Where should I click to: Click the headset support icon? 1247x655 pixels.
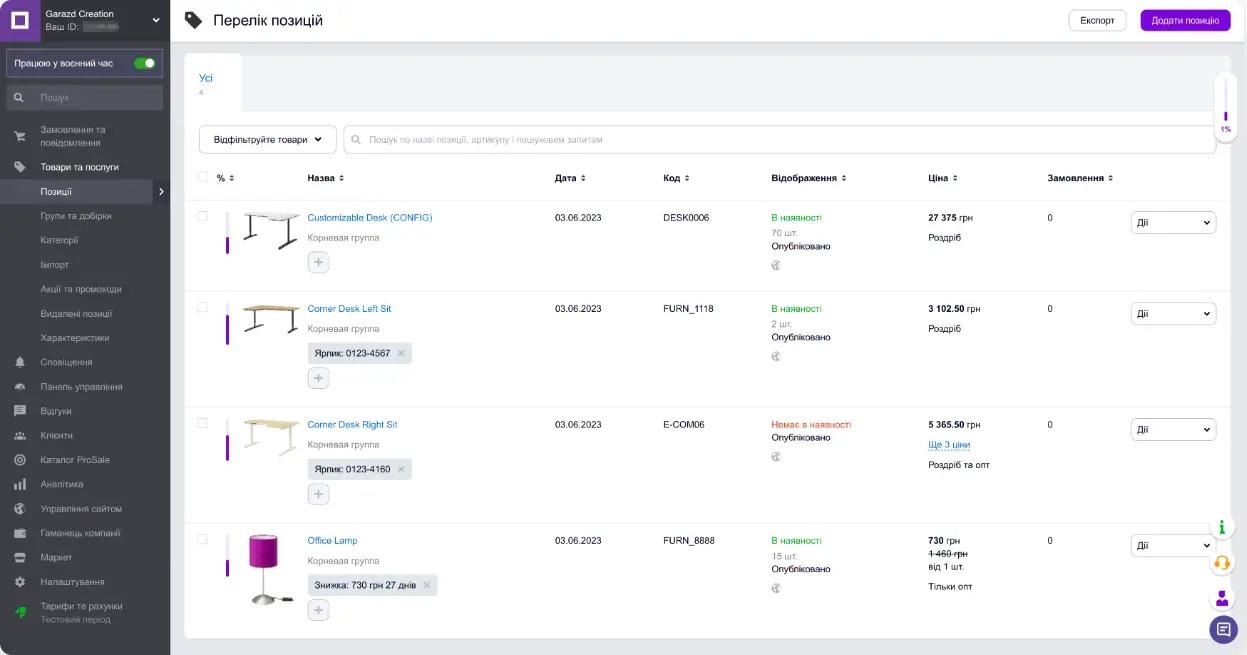coord(1222,563)
